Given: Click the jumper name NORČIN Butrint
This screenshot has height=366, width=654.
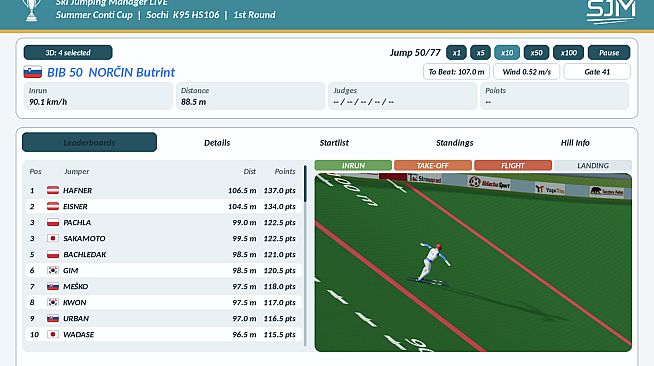Looking at the screenshot, I should click(132, 72).
